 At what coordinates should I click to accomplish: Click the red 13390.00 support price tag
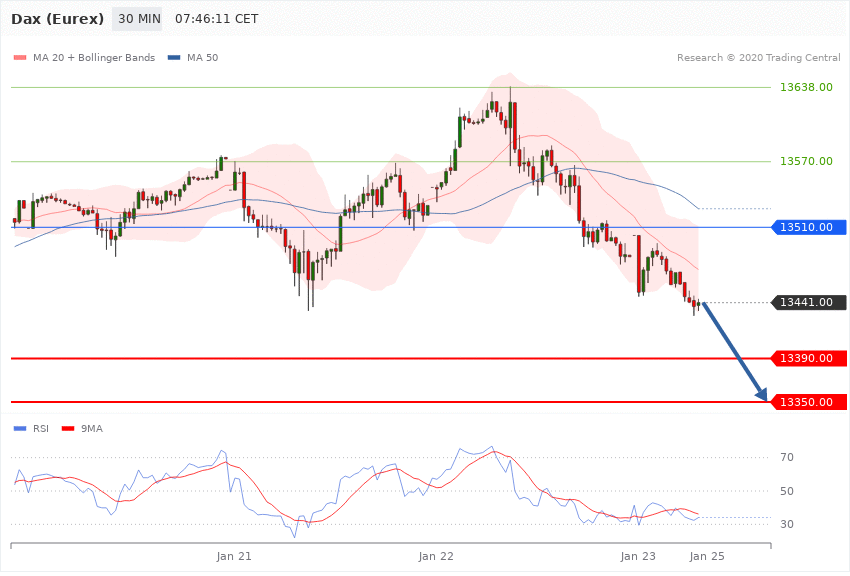click(x=808, y=358)
